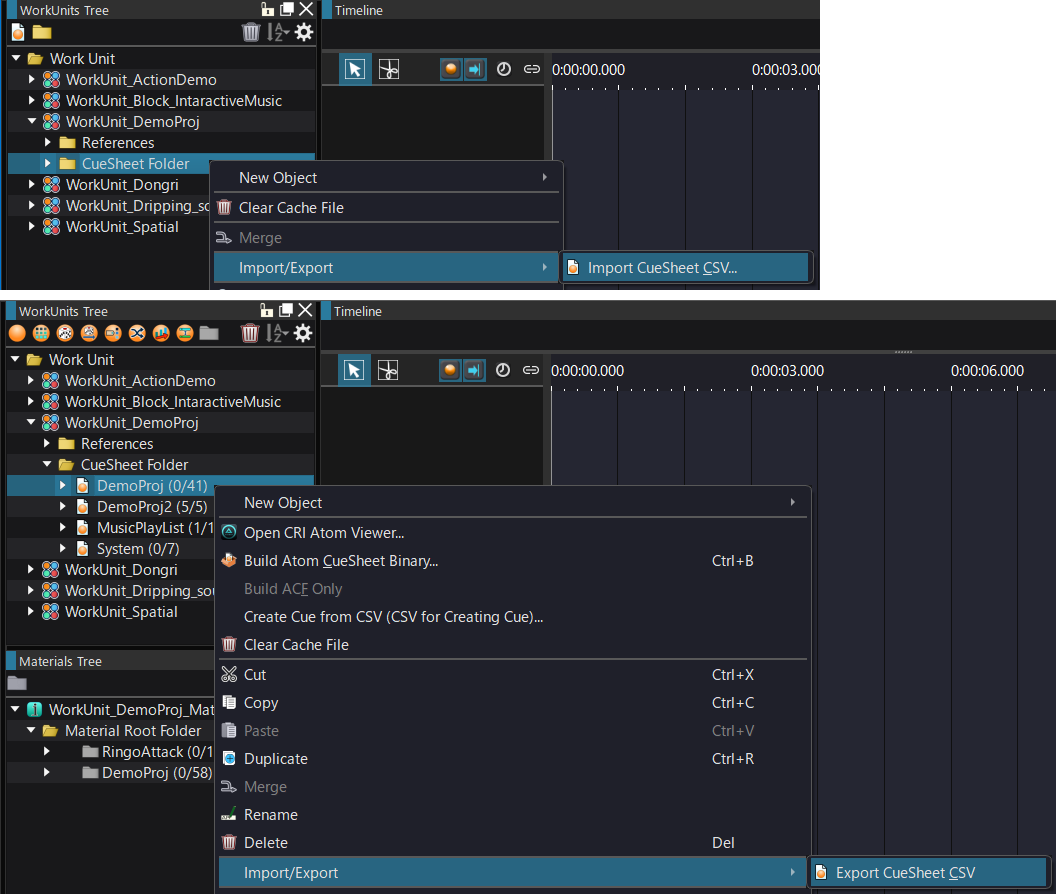1056x894 pixels.
Task: Choose Delete in lower context menu
Action: (513, 843)
